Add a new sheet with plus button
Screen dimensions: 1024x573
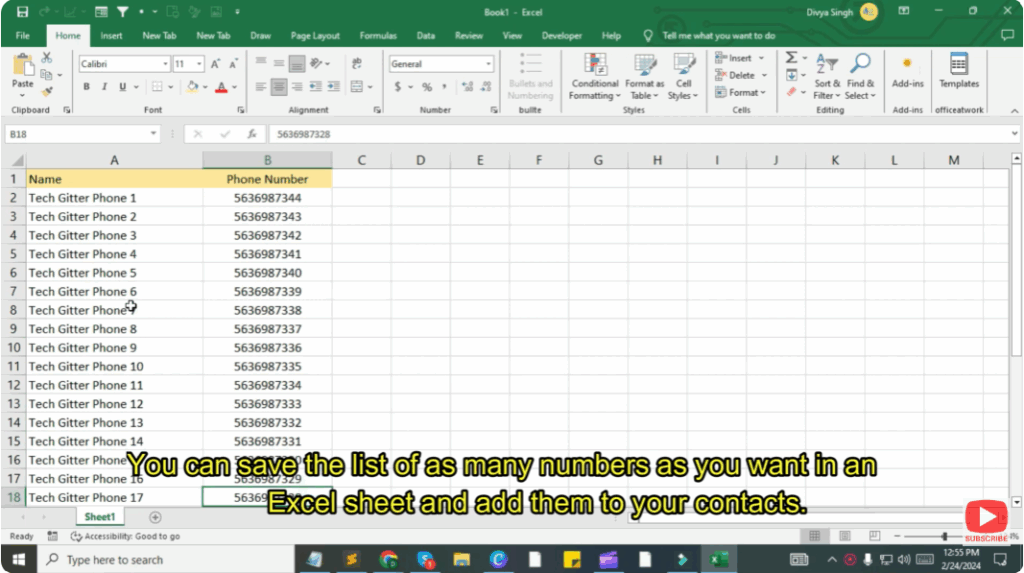point(155,517)
